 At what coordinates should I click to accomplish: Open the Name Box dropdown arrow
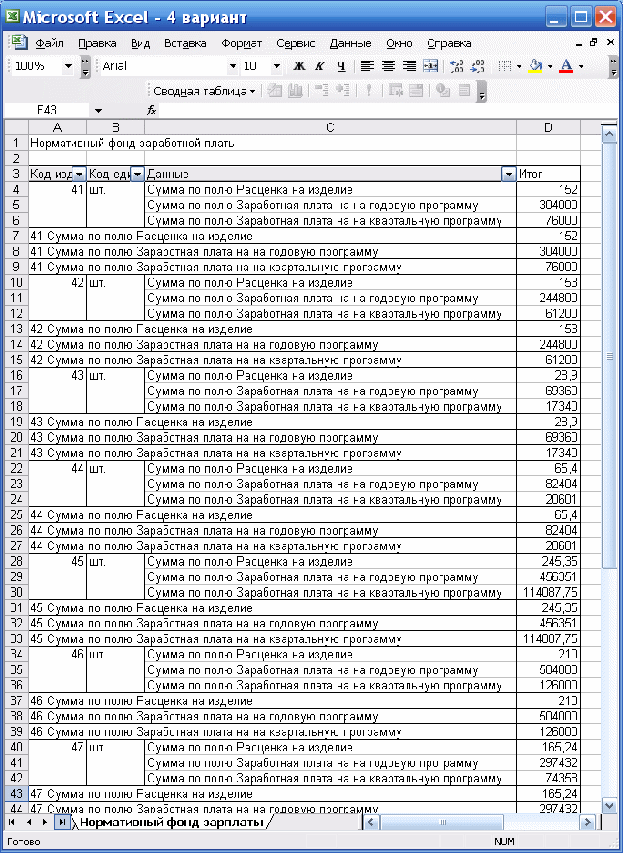click(98, 111)
